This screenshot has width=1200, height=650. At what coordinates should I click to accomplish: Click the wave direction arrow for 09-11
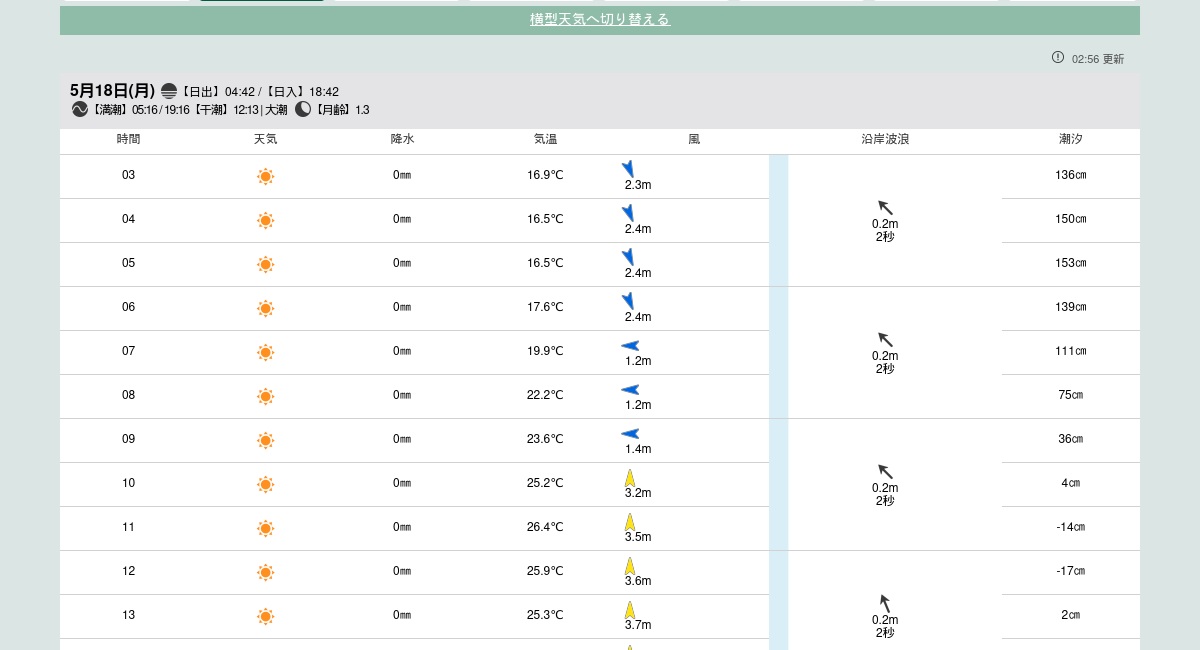click(x=885, y=472)
